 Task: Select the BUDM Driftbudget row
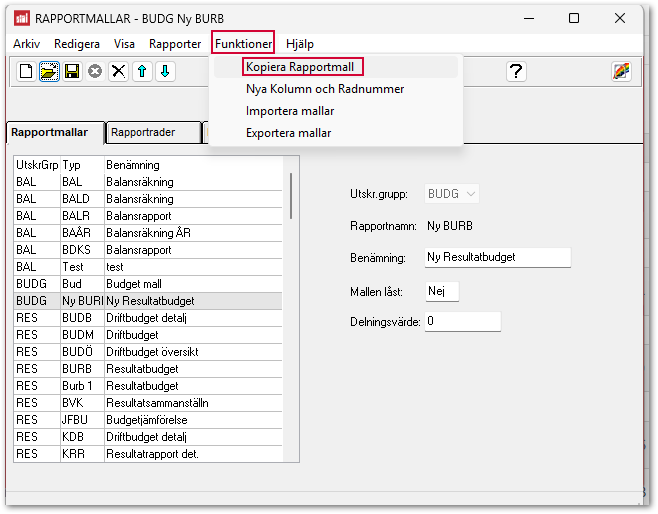148,335
